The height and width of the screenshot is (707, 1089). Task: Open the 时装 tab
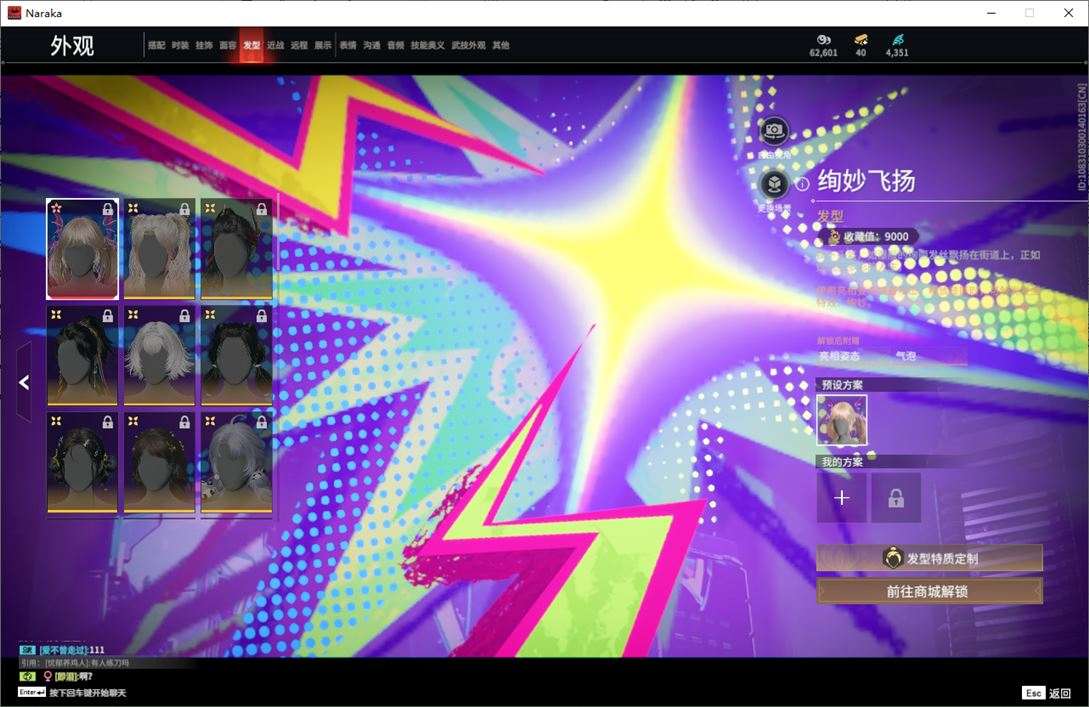click(x=180, y=45)
